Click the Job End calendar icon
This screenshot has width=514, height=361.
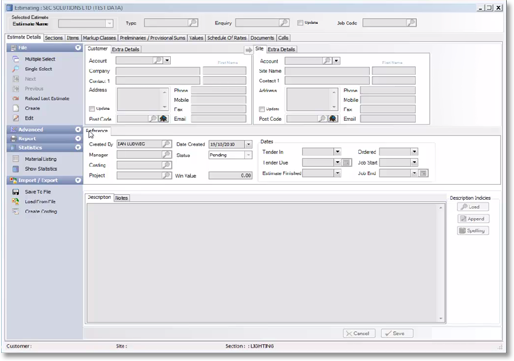[x=423, y=173]
